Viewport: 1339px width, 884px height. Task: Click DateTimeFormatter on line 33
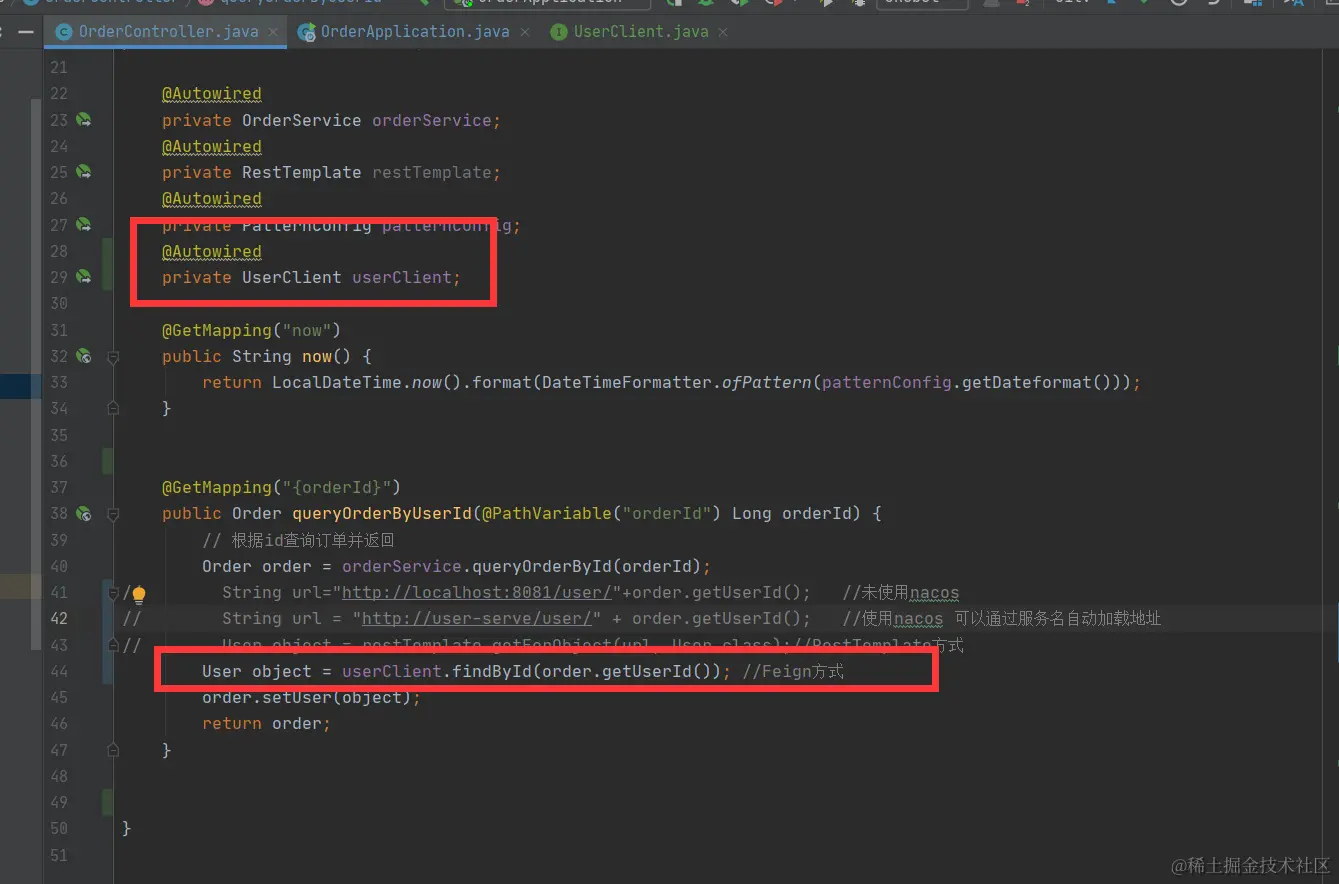[627, 382]
